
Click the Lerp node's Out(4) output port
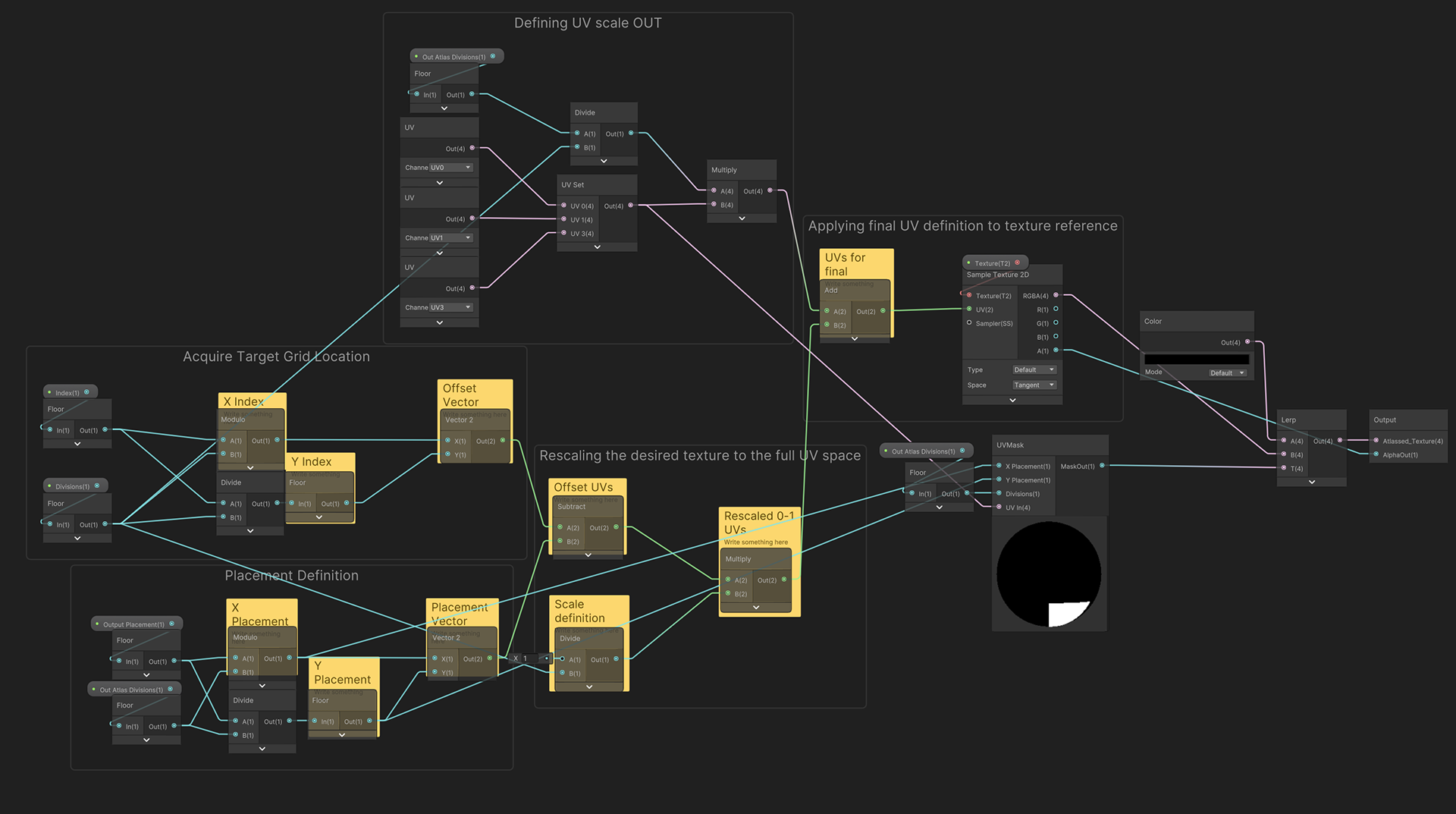click(1340, 441)
